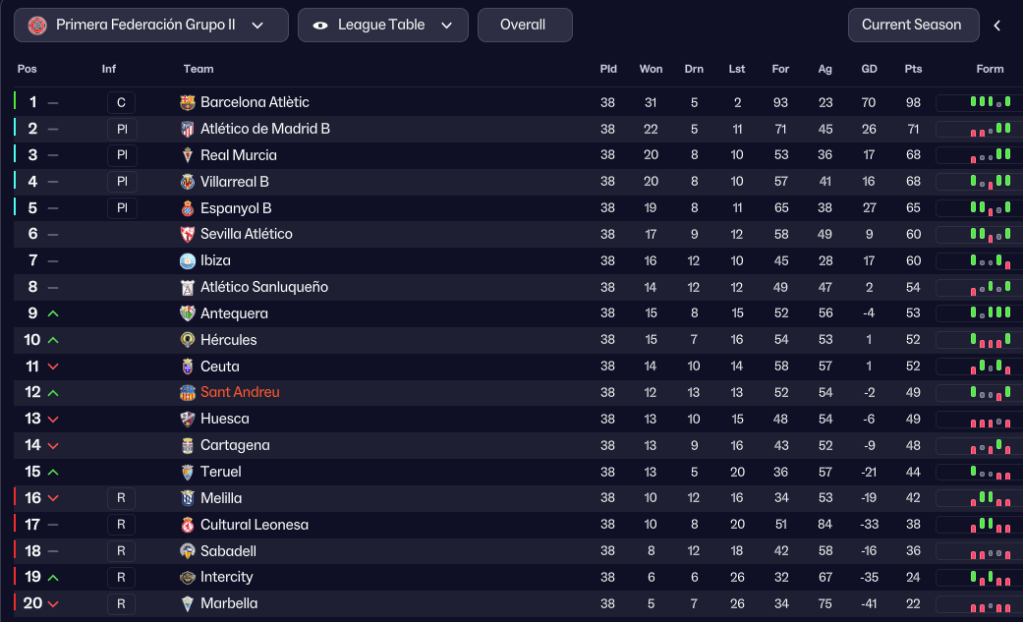Image resolution: width=1023 pixels, height=622 pixels.
Task: Click the Overall filter button
Action: (524, 25)
